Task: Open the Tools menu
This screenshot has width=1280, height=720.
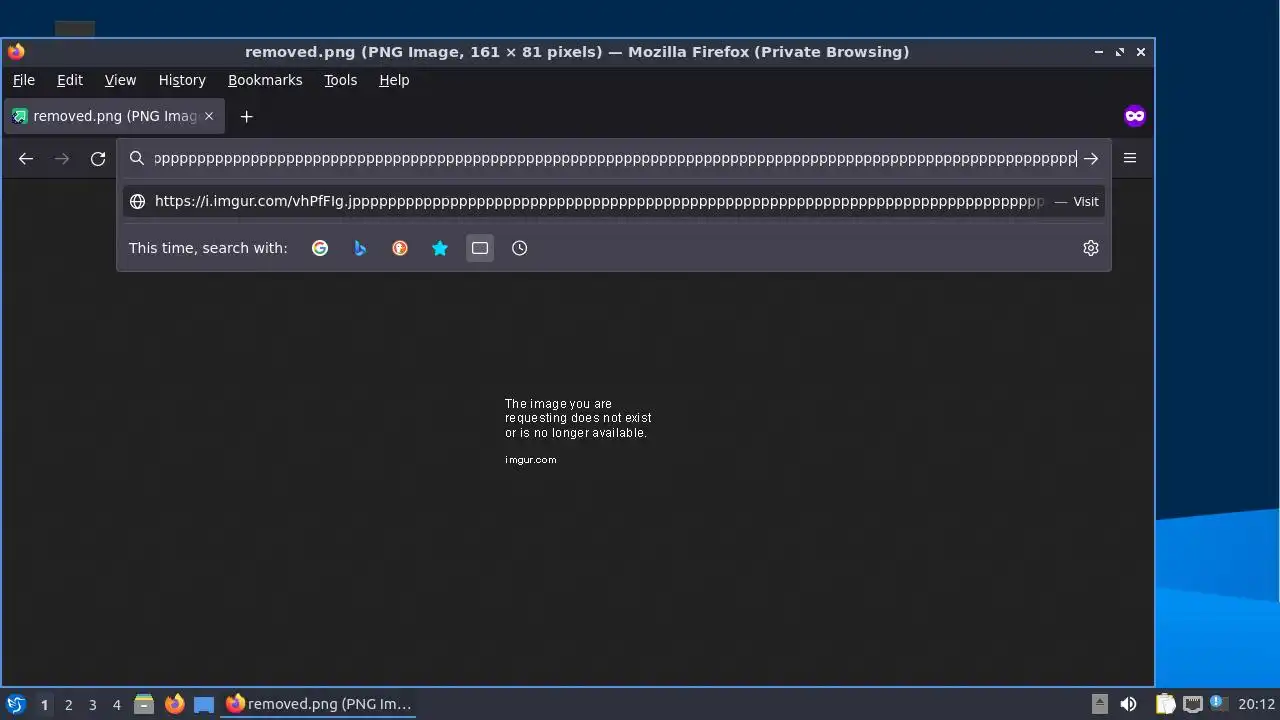Action: coord(340,80)
